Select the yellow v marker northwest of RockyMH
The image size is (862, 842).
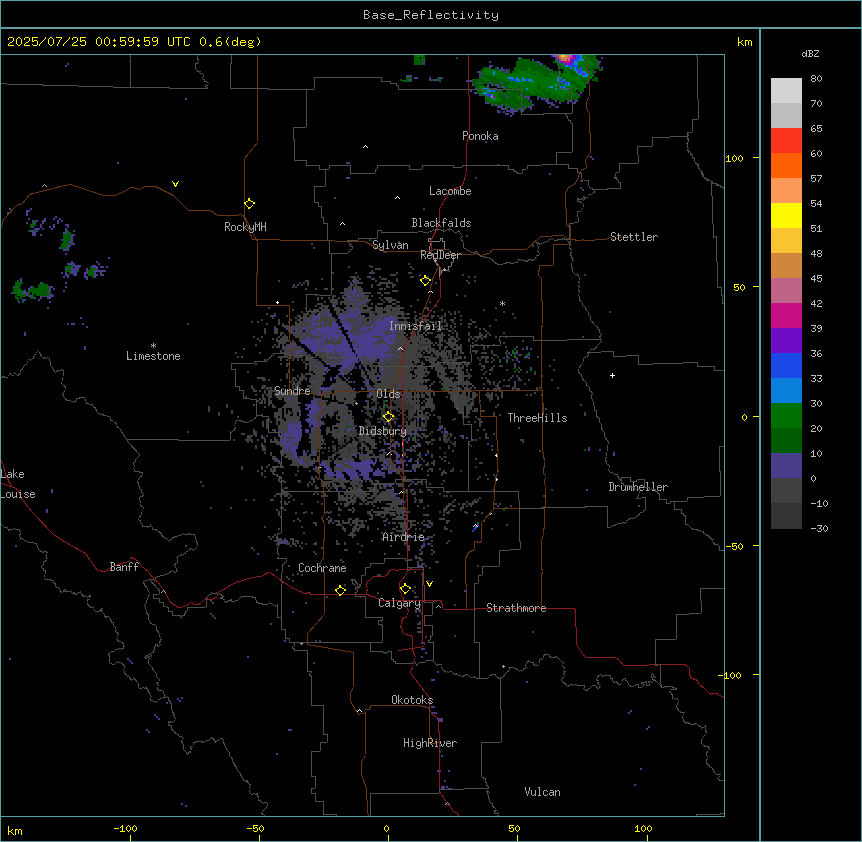coord(175,184)
